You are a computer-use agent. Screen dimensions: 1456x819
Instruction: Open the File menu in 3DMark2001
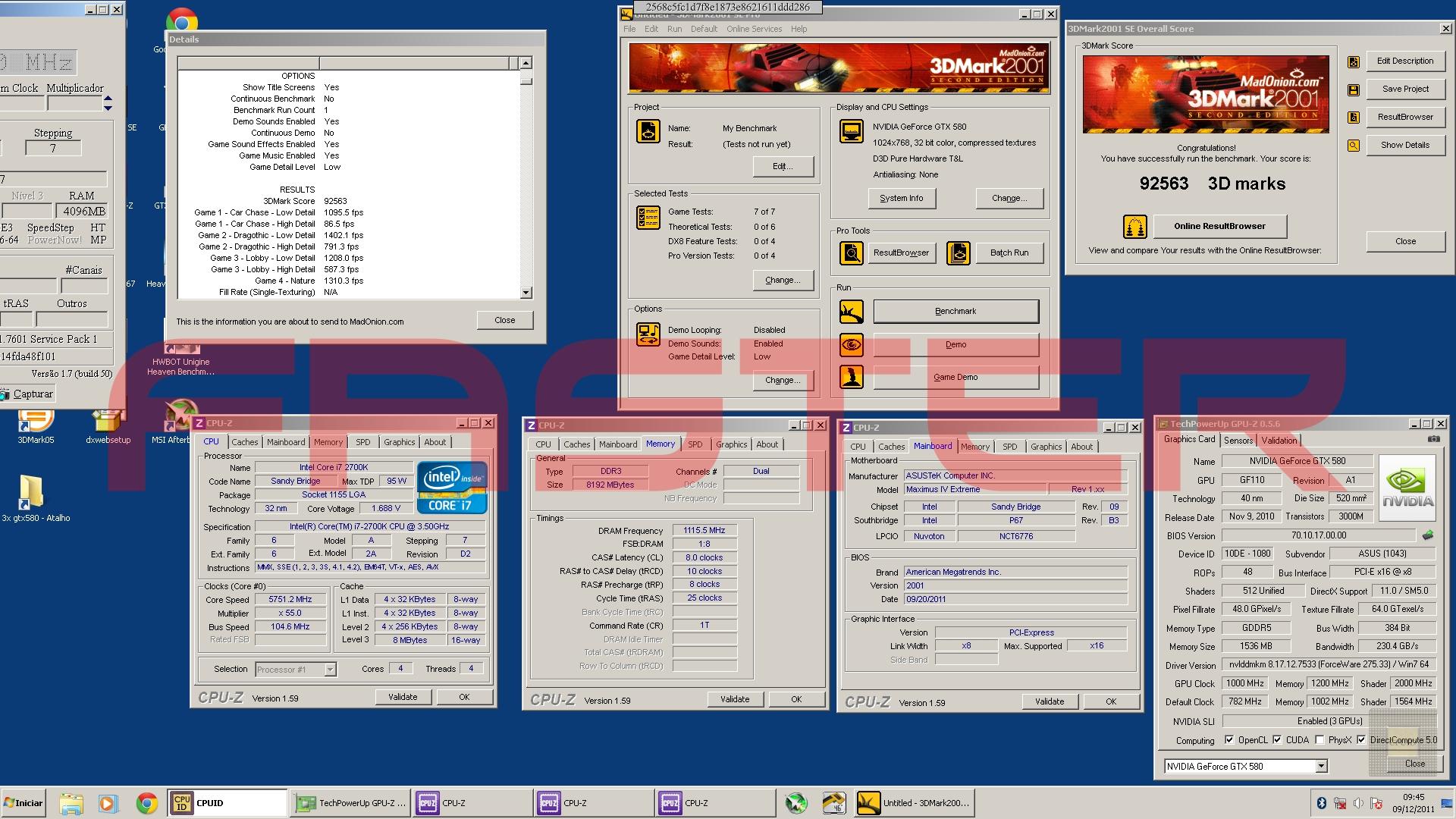(x=629, y=29)
